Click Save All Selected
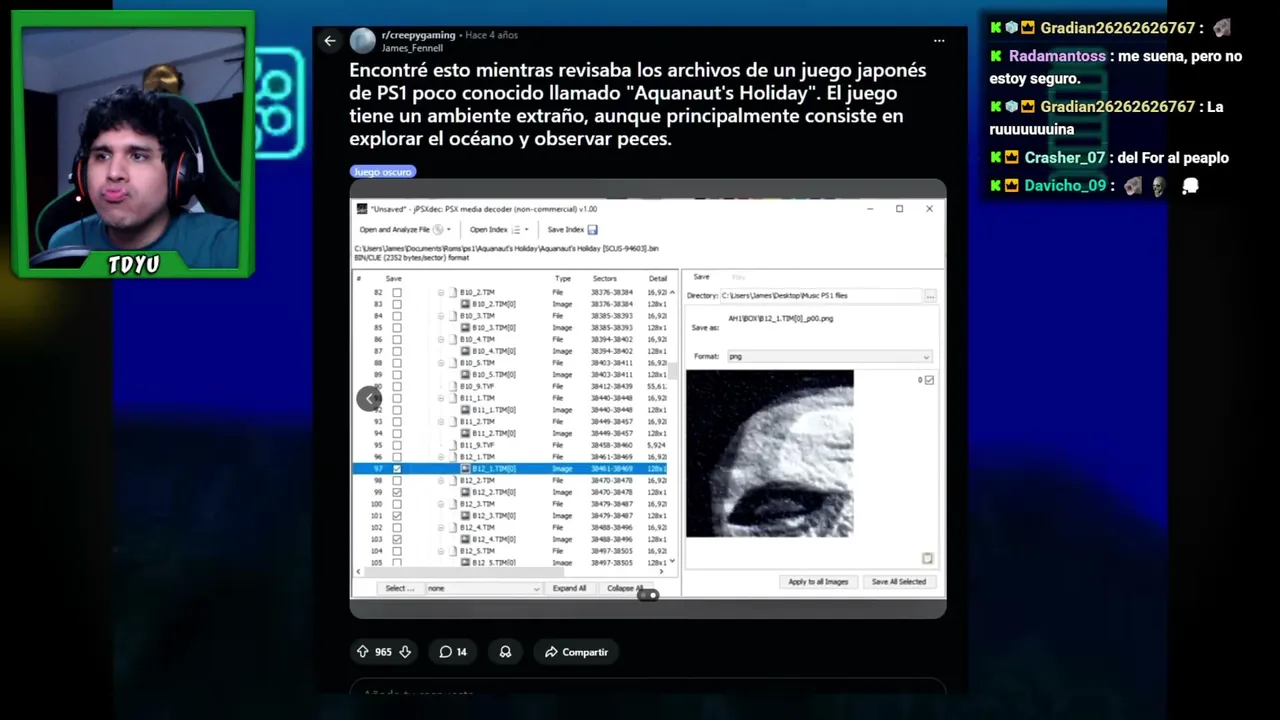Image resolution: width=1280 pixels, height=720 pixels. [899, 582]
